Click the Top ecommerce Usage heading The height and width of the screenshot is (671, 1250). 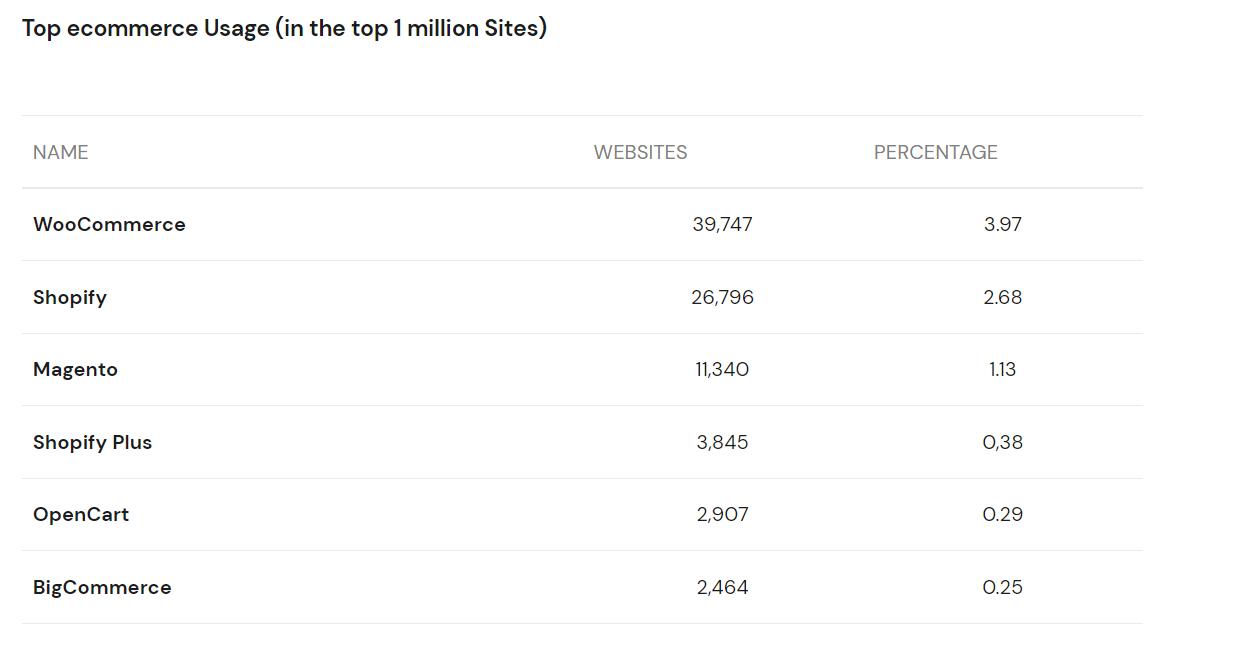click(x=284, y=28)
